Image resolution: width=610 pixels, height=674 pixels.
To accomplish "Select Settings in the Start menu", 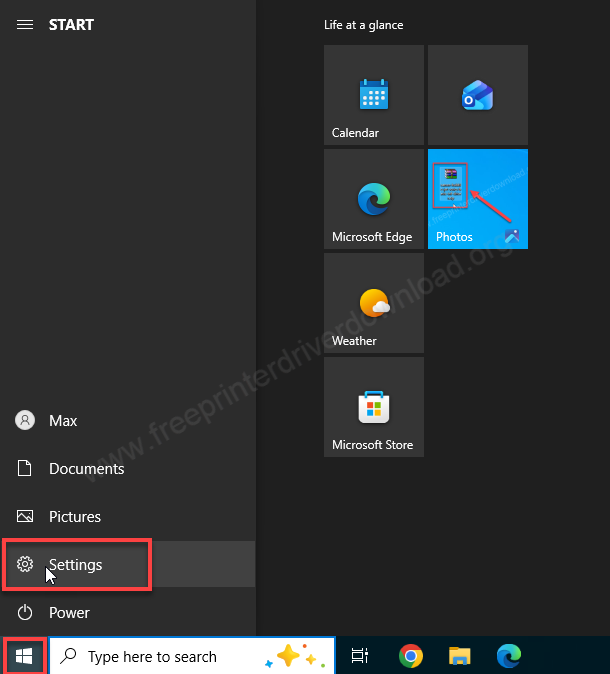I will pyautogui.click(x=76, y=565).
